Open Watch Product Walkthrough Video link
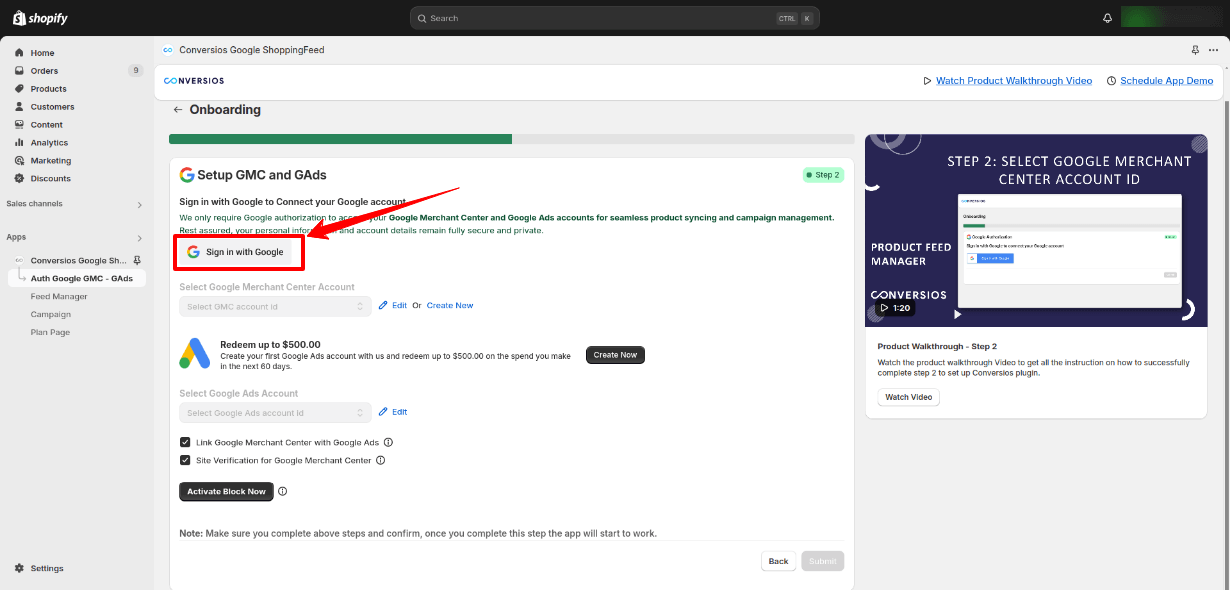This screenshot has height=590, width=1230. pos(1014,81)
